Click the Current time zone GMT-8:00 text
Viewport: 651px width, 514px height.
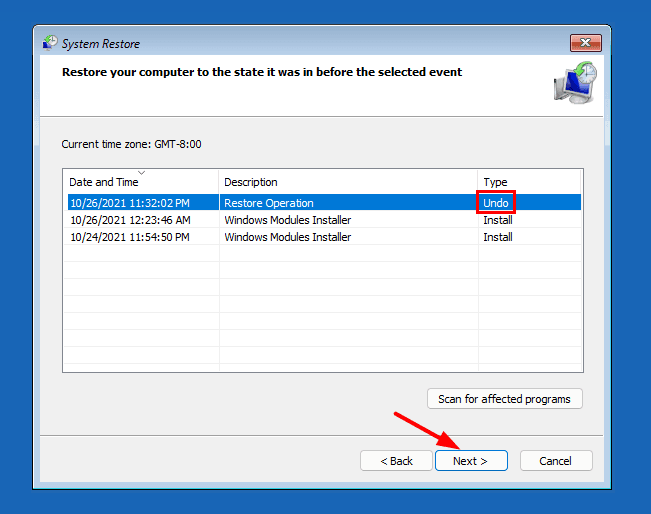pyautogui.click(x=131, y=144)
